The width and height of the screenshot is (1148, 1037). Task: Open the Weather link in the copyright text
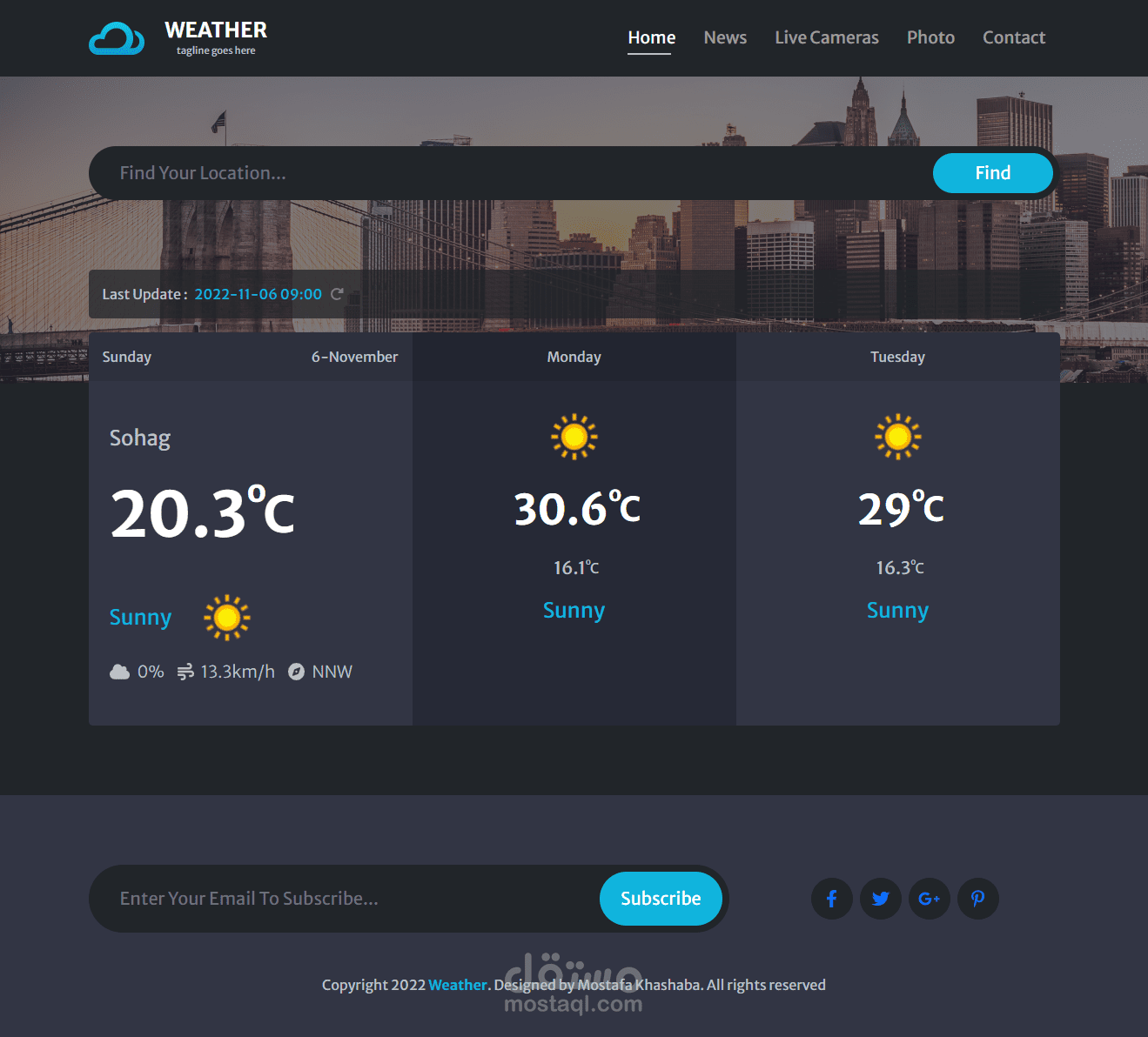[457, 984]
